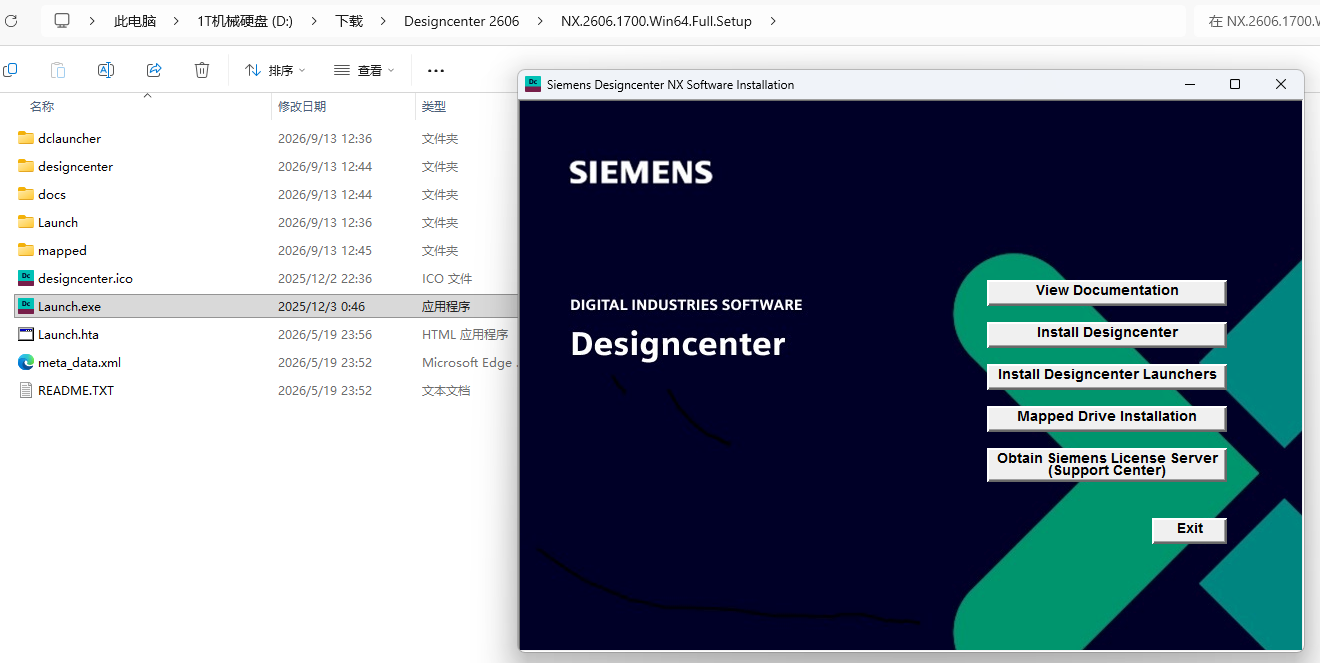Select the docs folder name
1320x663 pixels.
(52, 194)
